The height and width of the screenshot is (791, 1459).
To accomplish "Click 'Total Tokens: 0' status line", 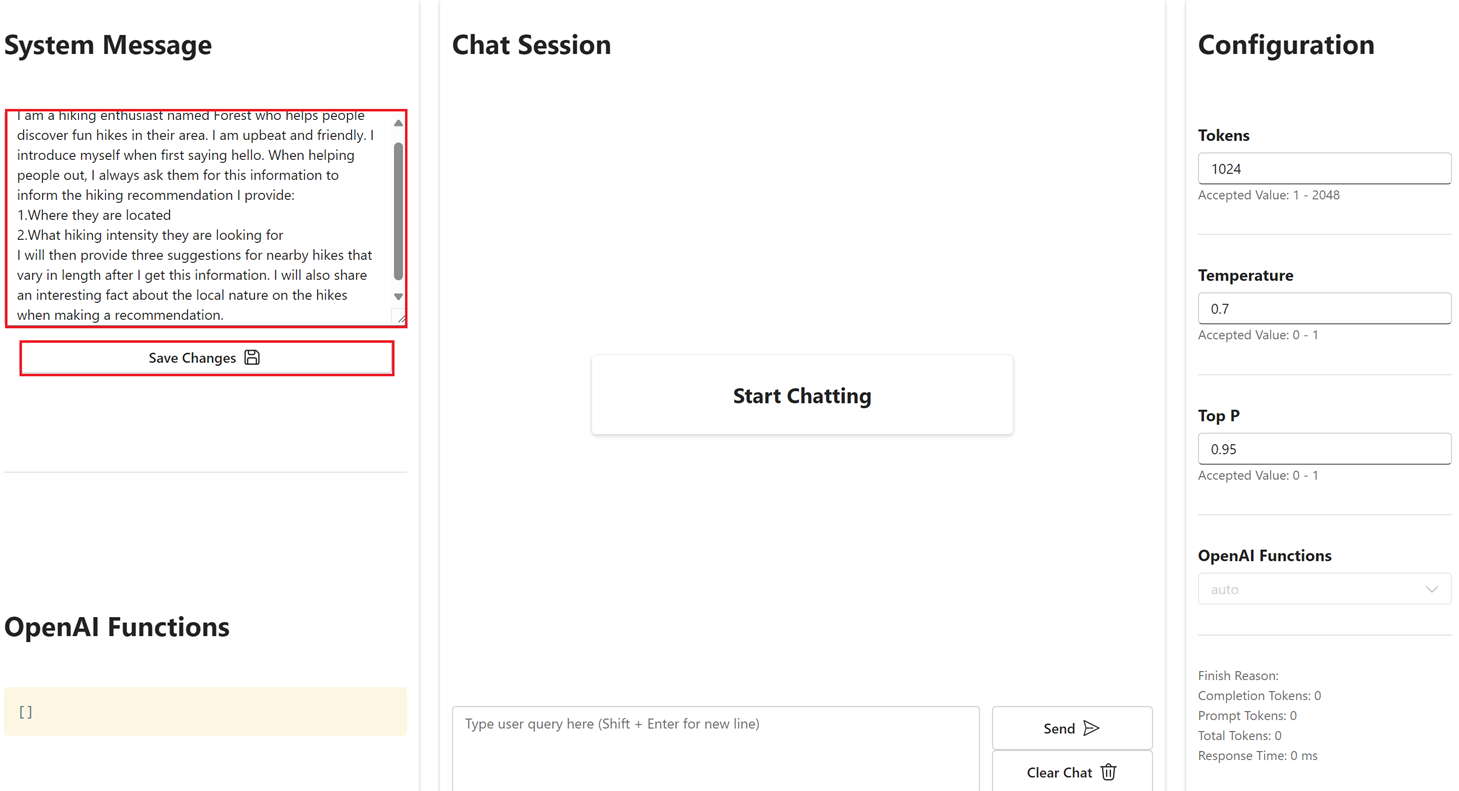I will (1239, 736).
